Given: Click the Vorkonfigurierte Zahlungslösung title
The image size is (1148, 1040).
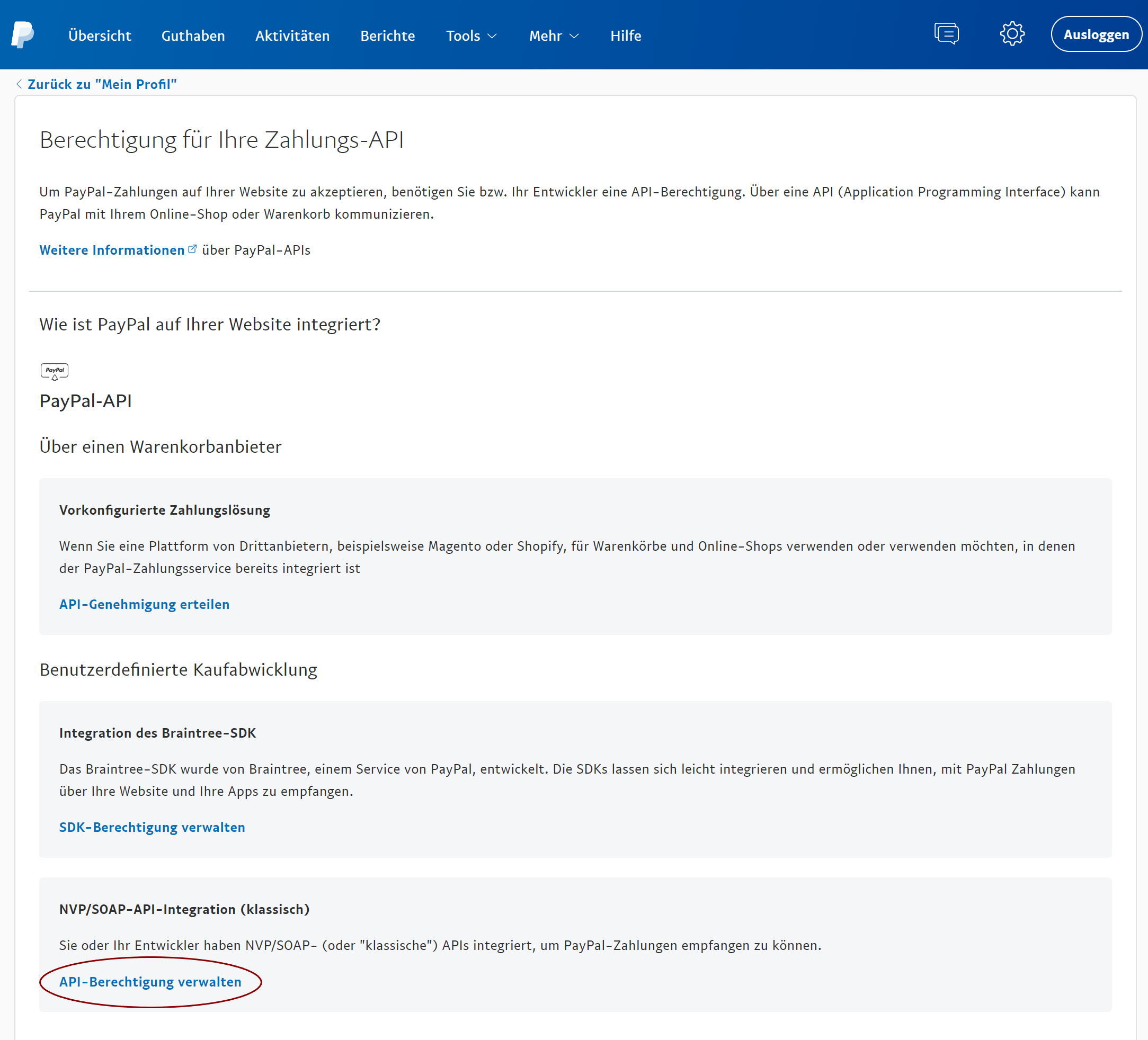Looking at the screenshot, I should click(x=165, y=510).
